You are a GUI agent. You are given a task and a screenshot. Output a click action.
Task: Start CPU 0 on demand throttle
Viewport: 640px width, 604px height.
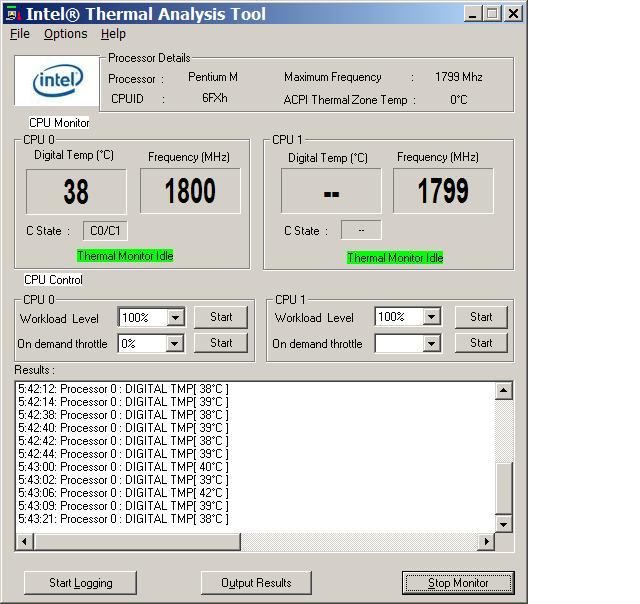(221, 343)
